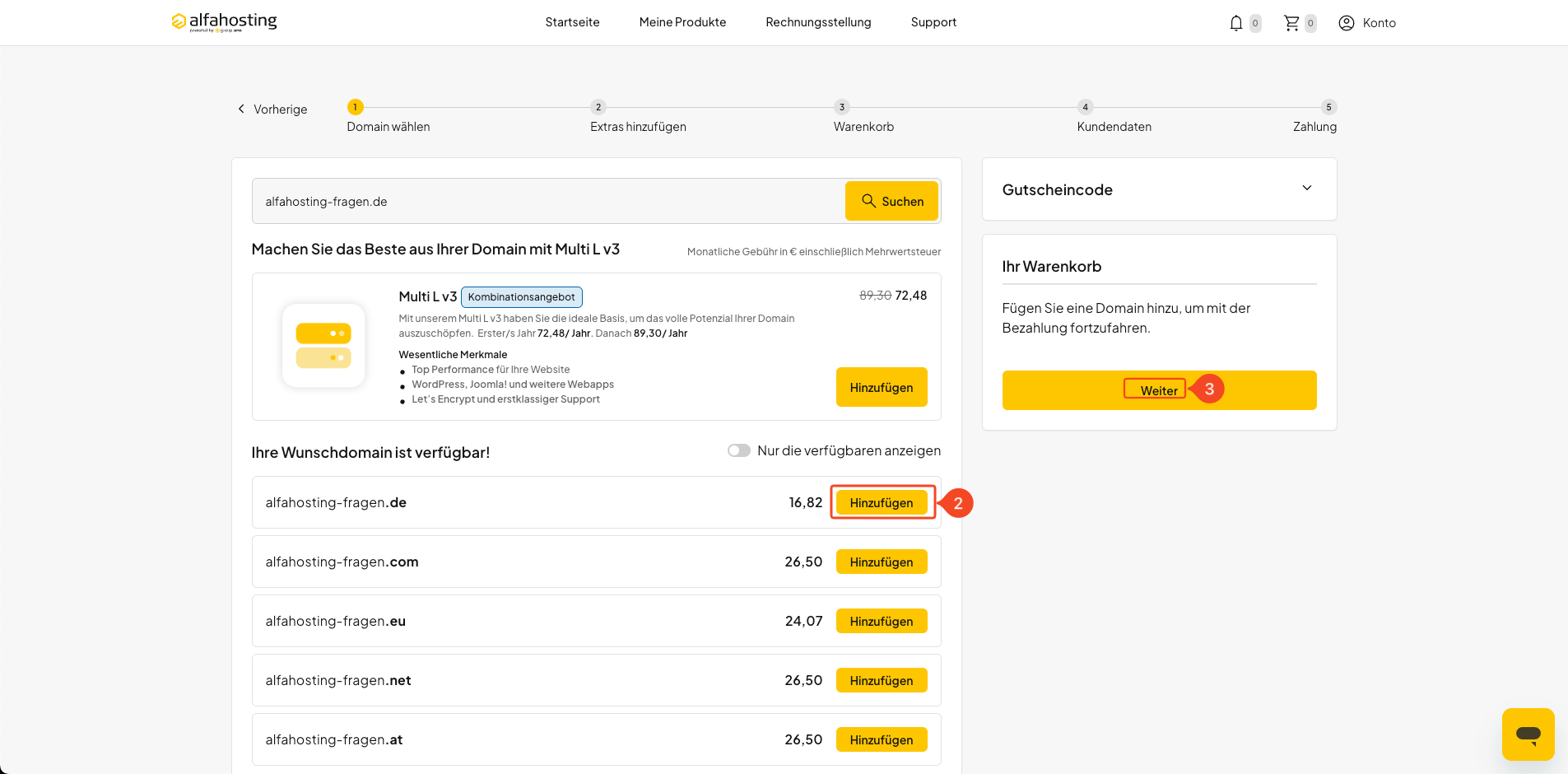The height and width of the screenshot is (774, 1568).
Task: Open Rechnungsstellung menu item
Action: pos(818,22)
